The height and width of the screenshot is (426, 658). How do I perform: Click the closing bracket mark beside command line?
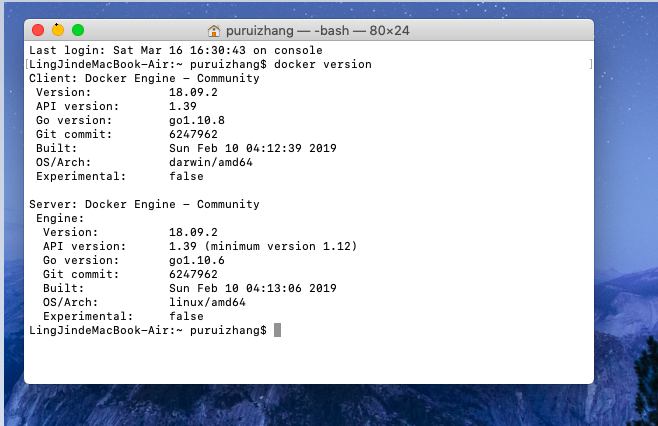click(x=590, y=64)
